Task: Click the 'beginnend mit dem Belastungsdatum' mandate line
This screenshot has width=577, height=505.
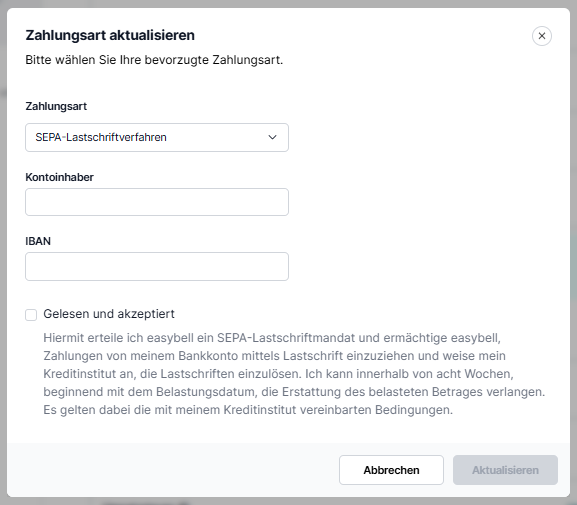Action: click(x=294, y=392)
